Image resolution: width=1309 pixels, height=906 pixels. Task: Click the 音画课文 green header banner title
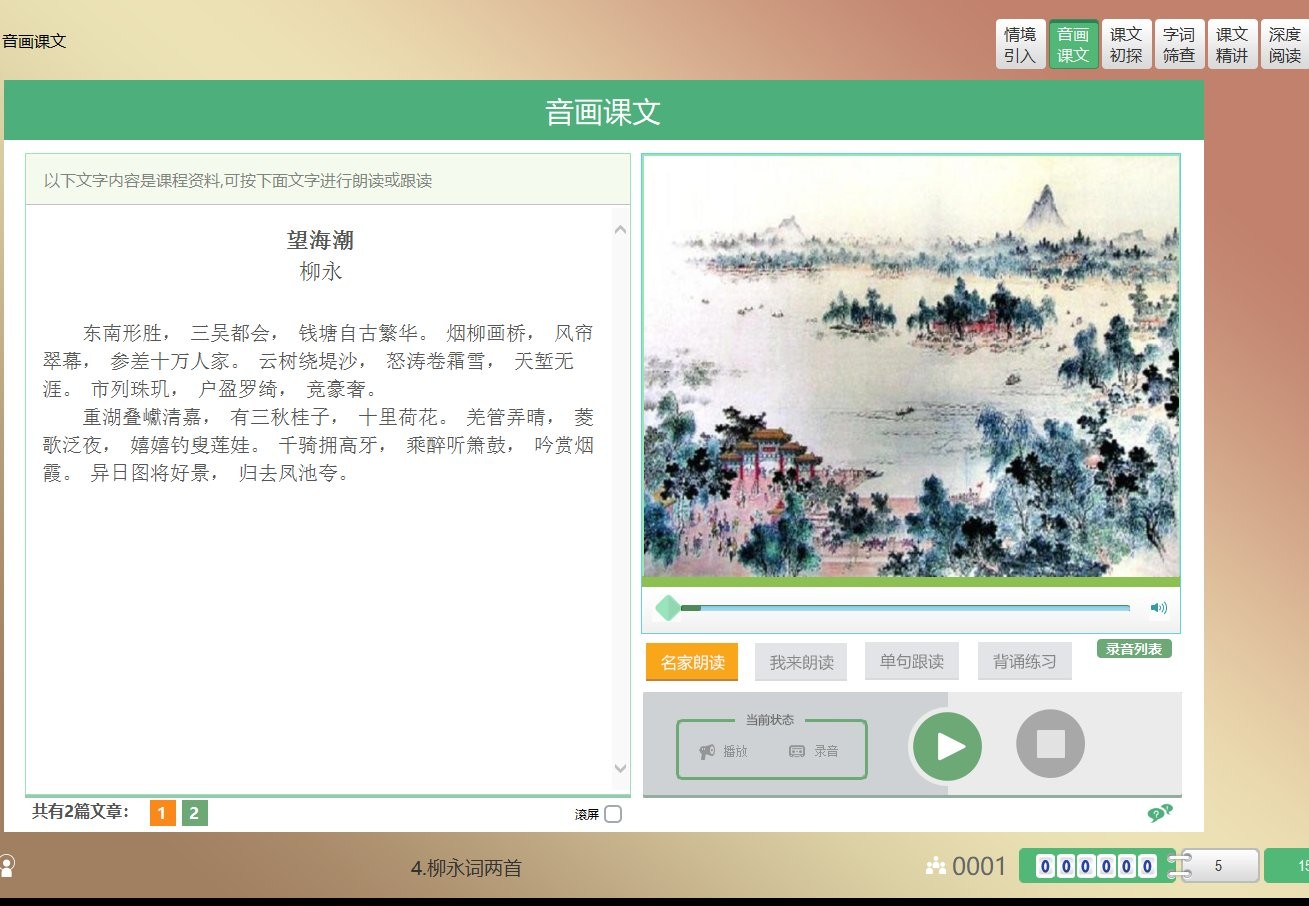[603, 111]
